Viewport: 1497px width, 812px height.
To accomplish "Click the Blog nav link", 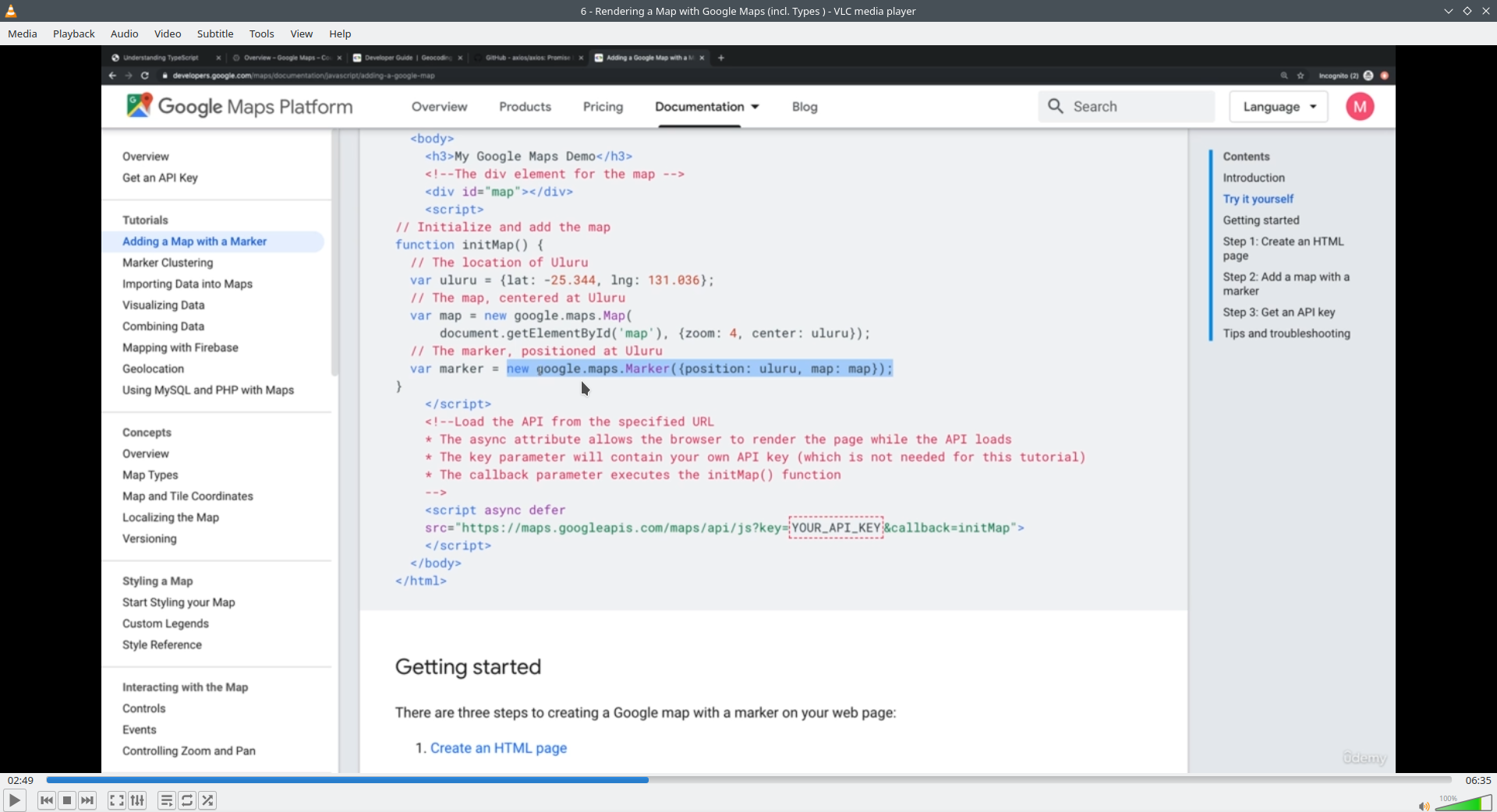I will pos(805,107).
